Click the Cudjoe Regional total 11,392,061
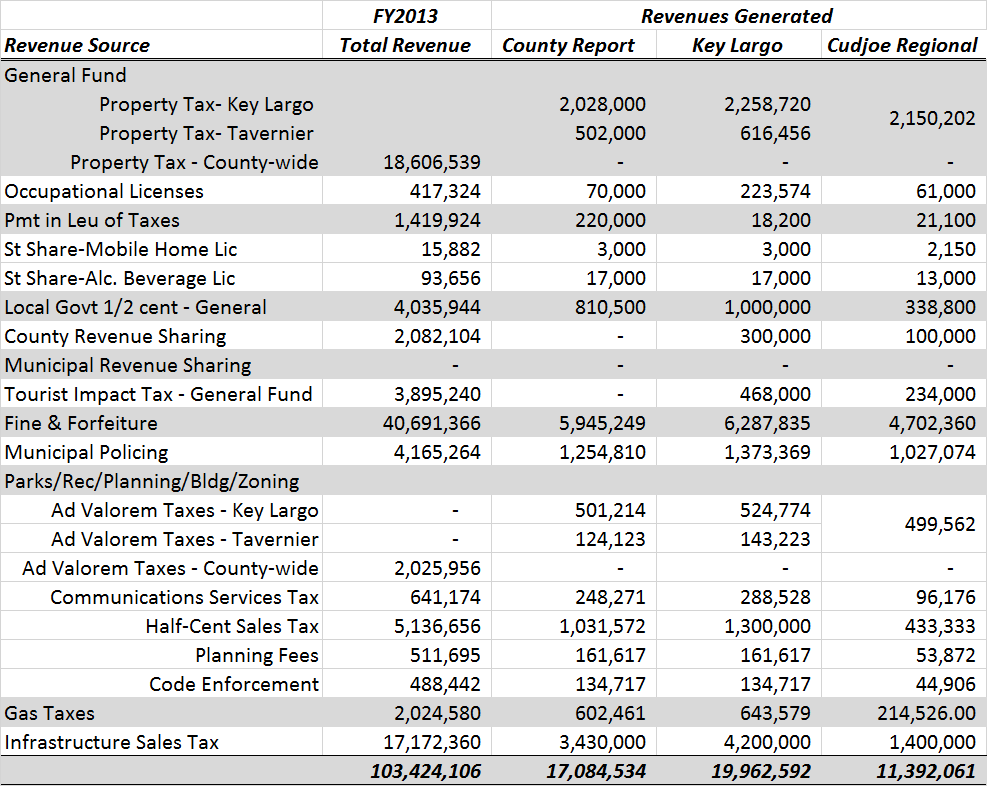987x786 pixels. tap(912, 771)
